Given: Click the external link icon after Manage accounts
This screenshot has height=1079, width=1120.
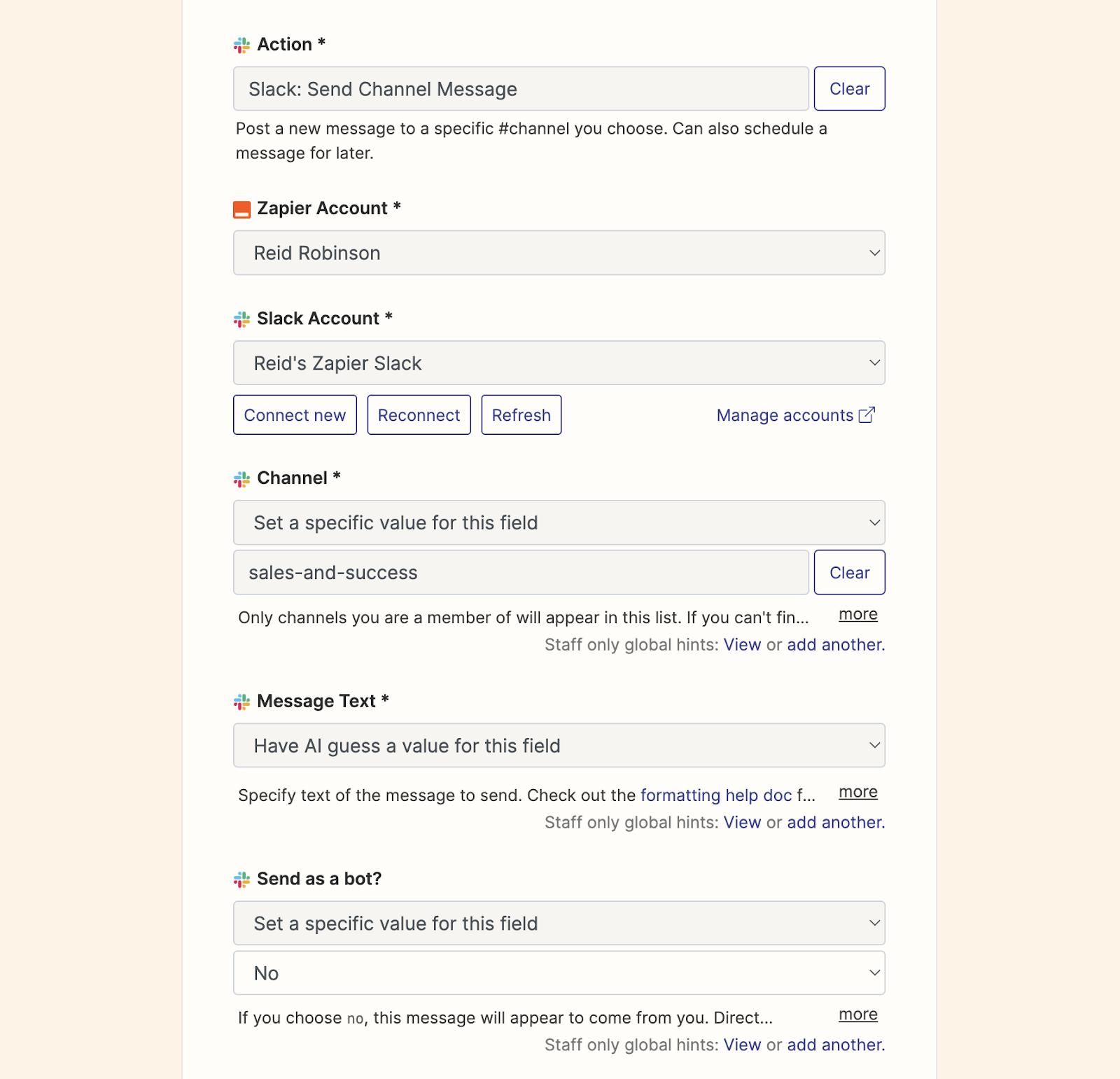Looking at the screenshot, I should (x=867, y=415).
